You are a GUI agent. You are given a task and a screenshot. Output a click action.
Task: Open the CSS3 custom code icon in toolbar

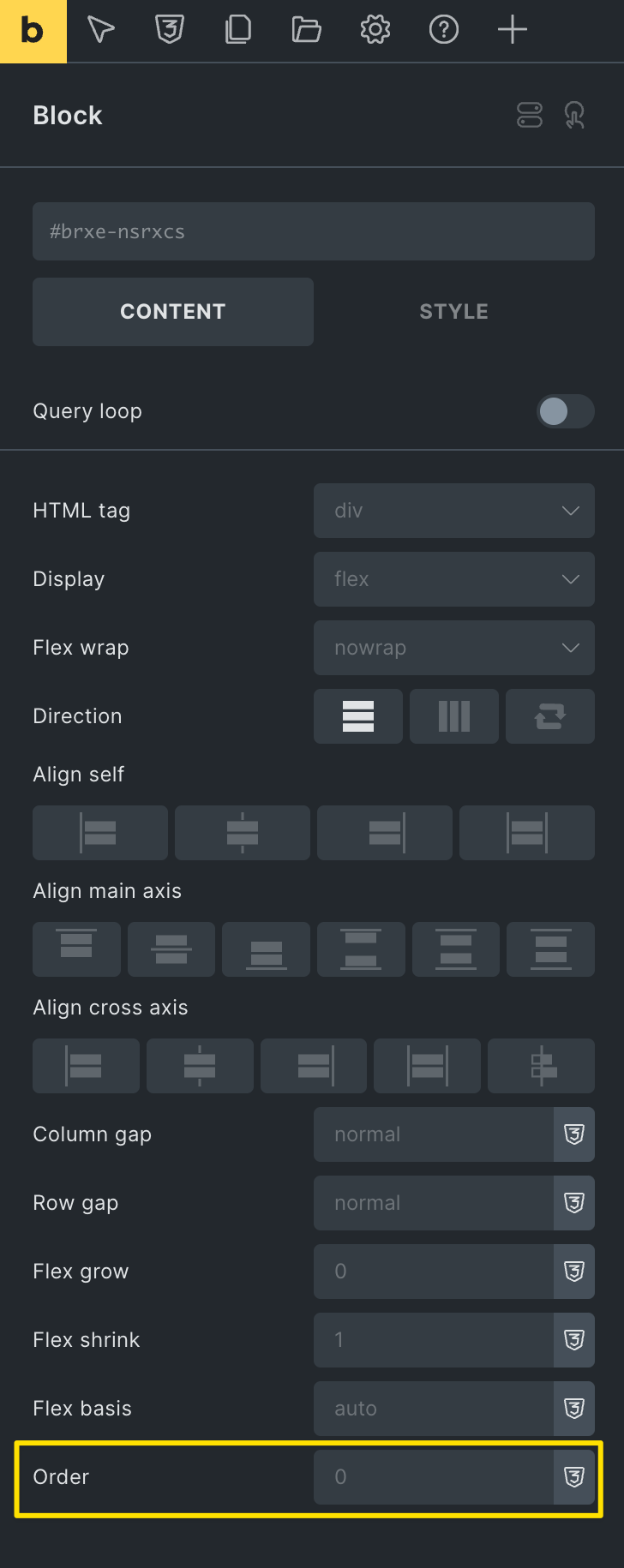click(170, 30)
